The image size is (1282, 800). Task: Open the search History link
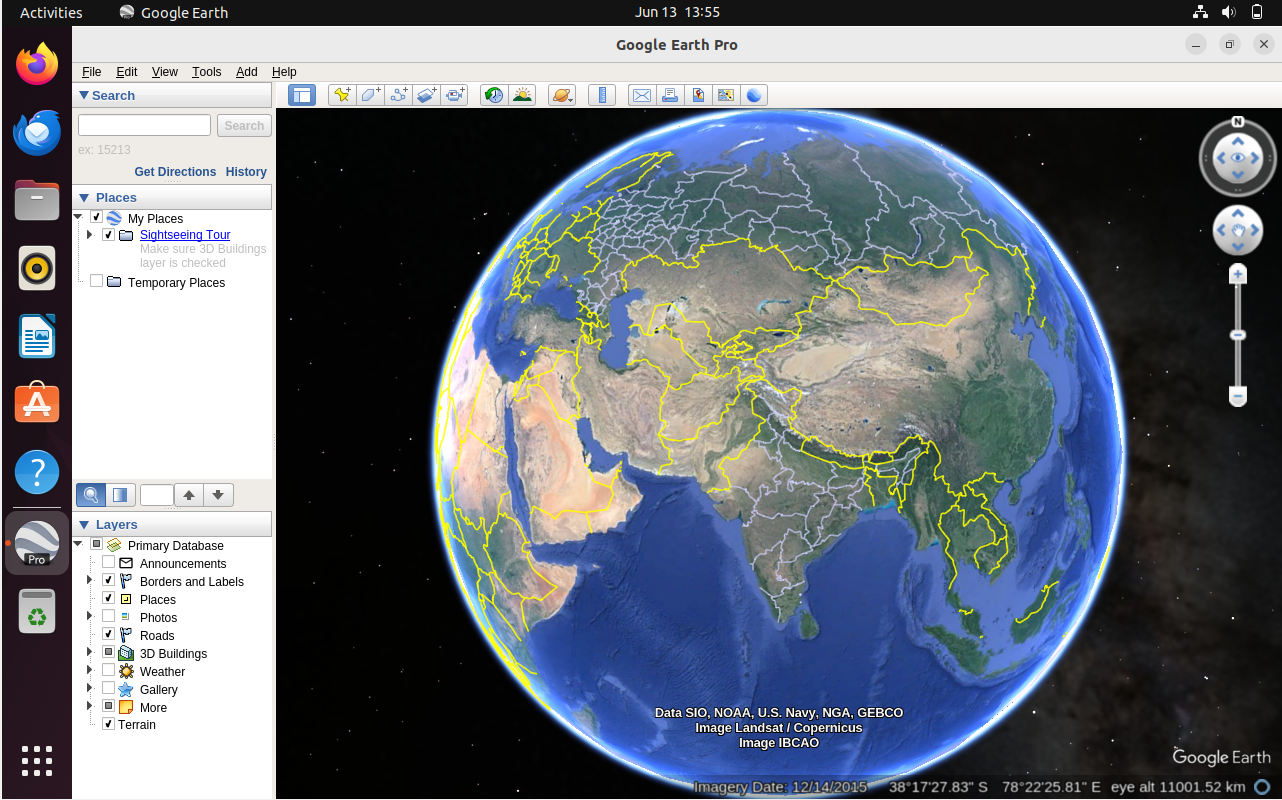246,172
